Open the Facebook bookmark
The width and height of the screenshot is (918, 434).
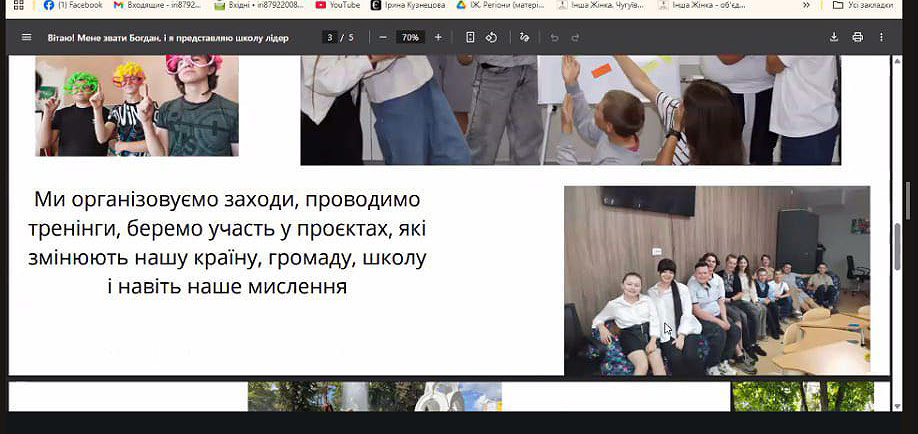click(73, 5)
